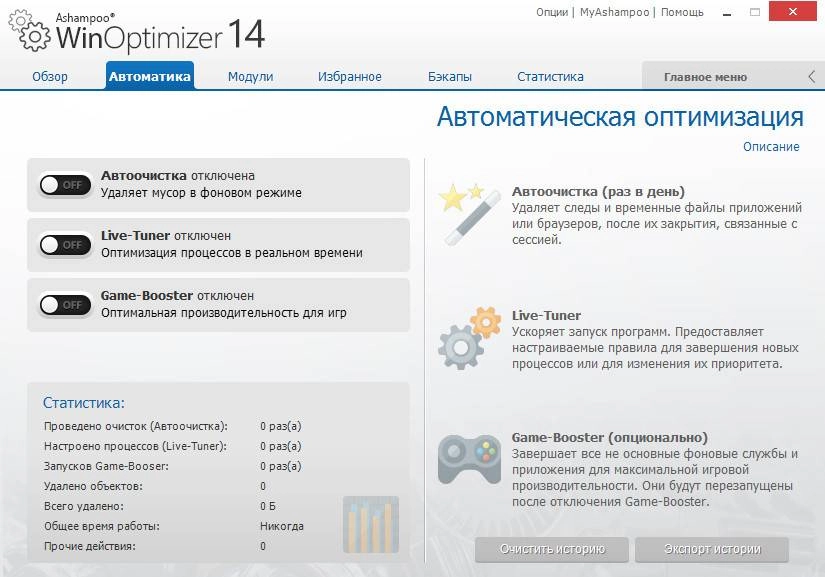Go to the Избранное tab
Viewport: 825px width, 577px height.
click(x=350, y=77)
